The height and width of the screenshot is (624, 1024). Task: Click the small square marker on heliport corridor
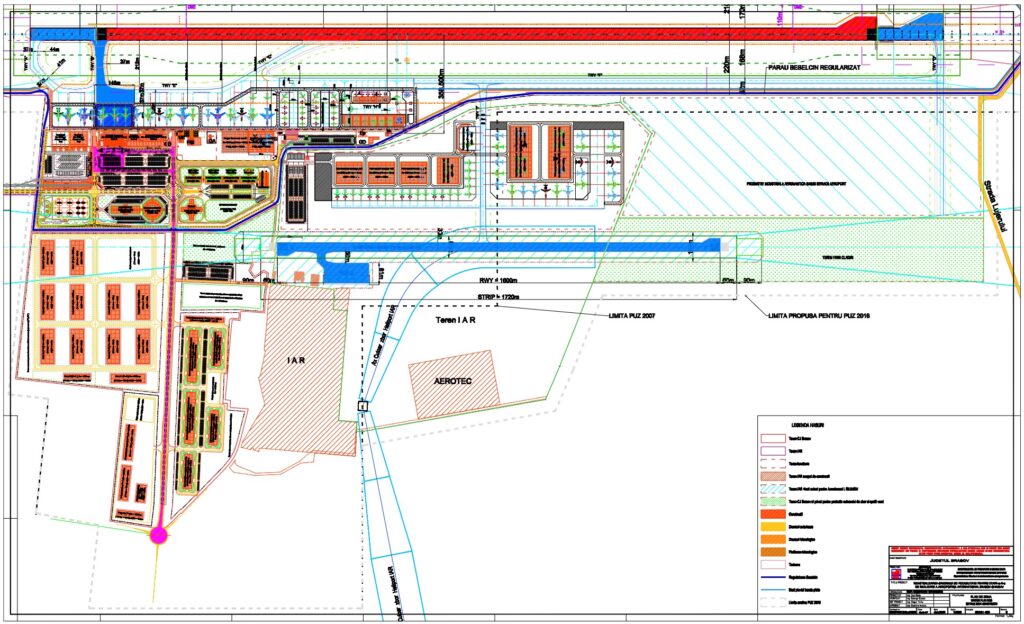pyautogui.click(x=362, y=406)
